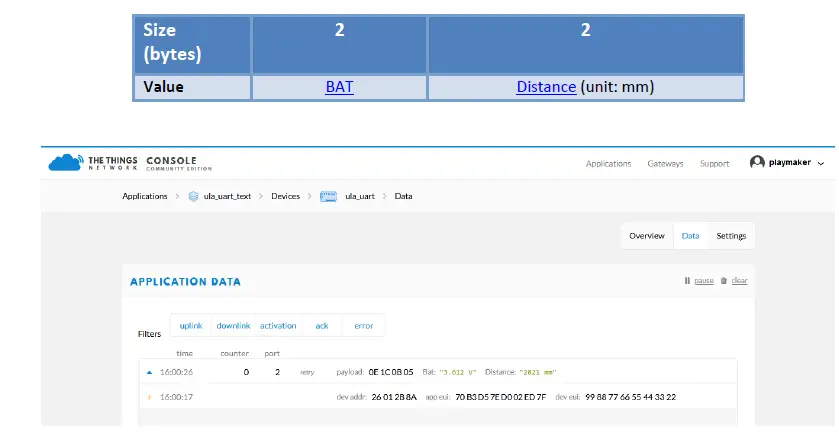
Task: Click the uplink arrow on 16:00:26 row
Action: (149, 372)
